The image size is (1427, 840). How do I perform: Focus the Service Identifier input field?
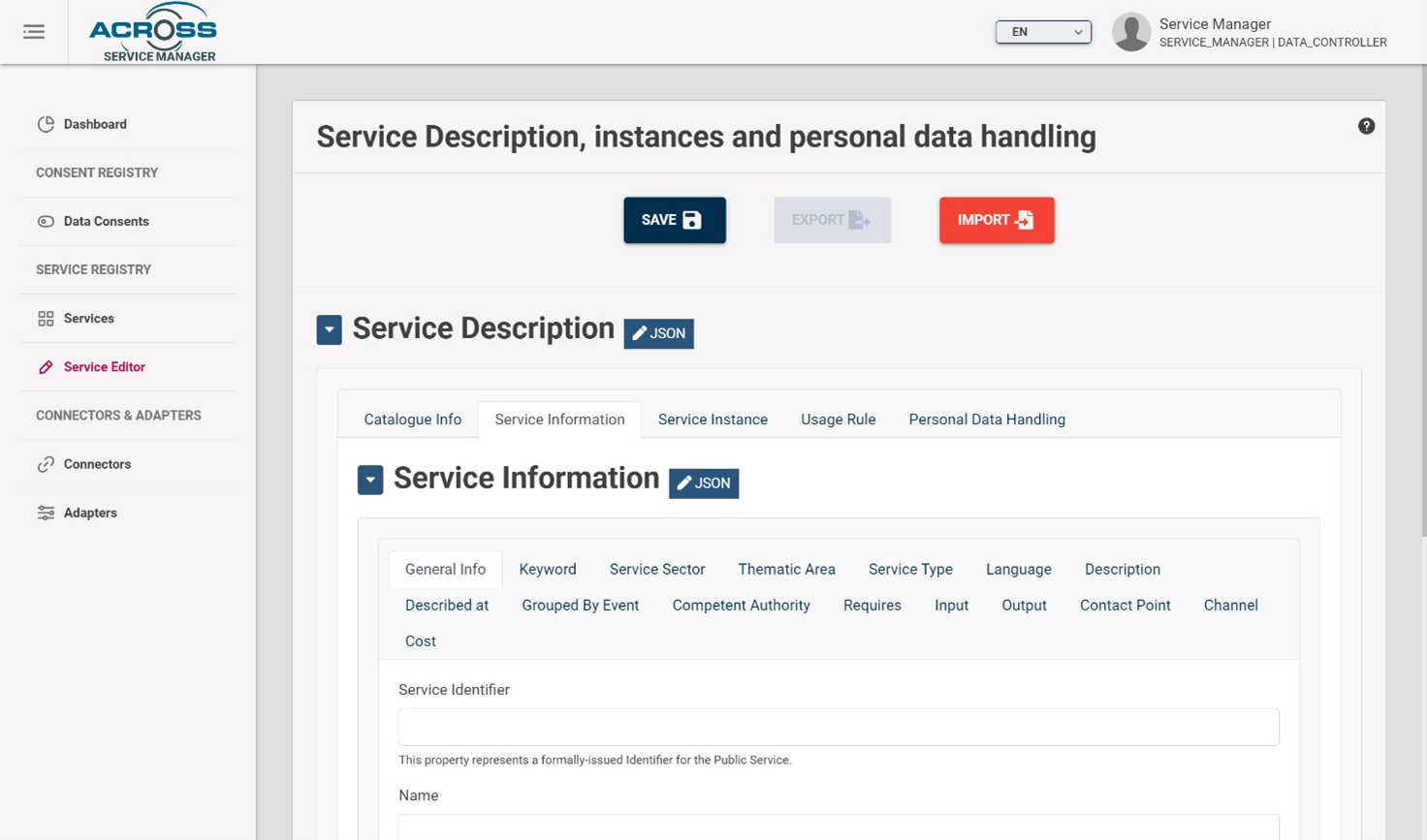[x=839, y=727]
